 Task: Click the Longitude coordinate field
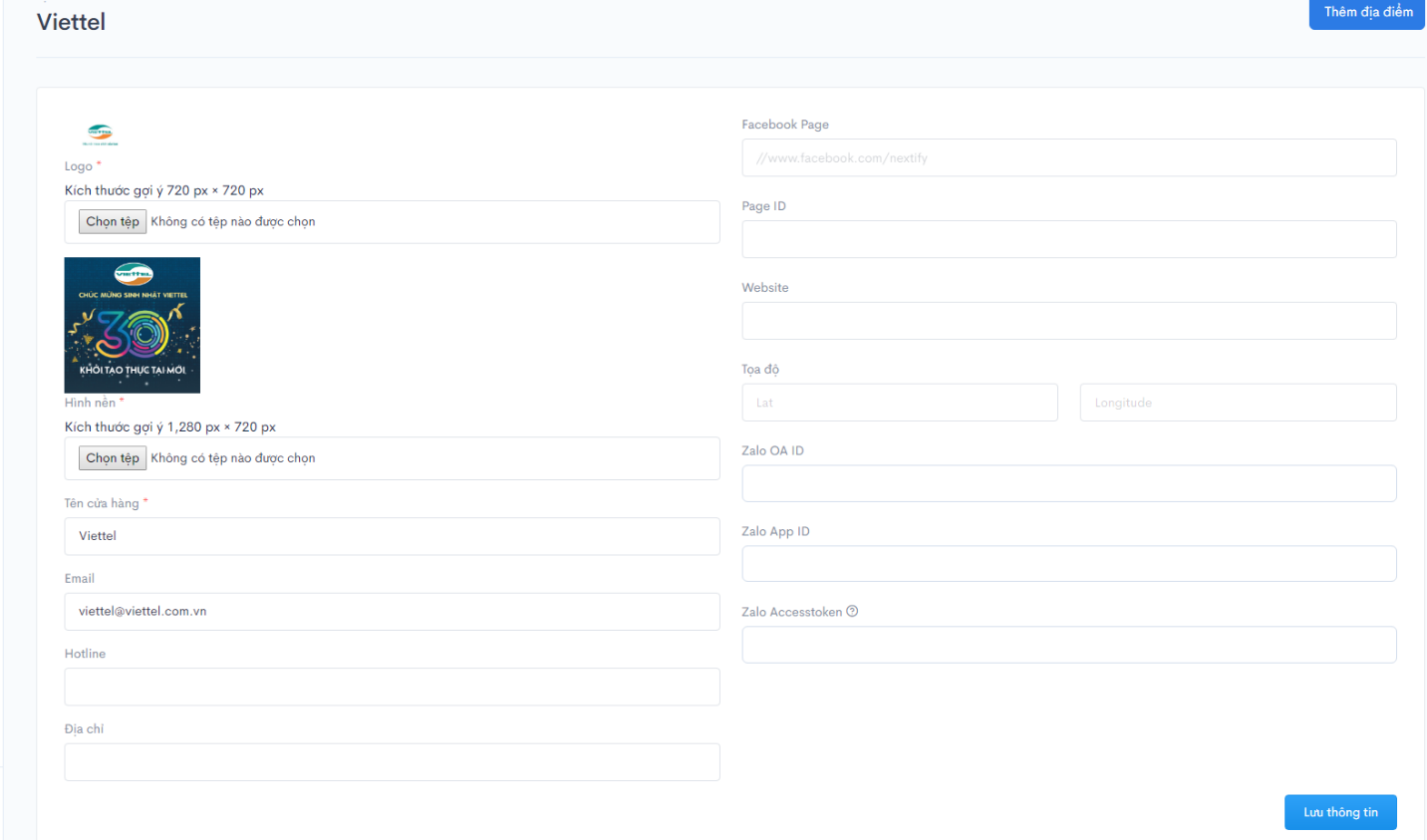point(1239,403)
